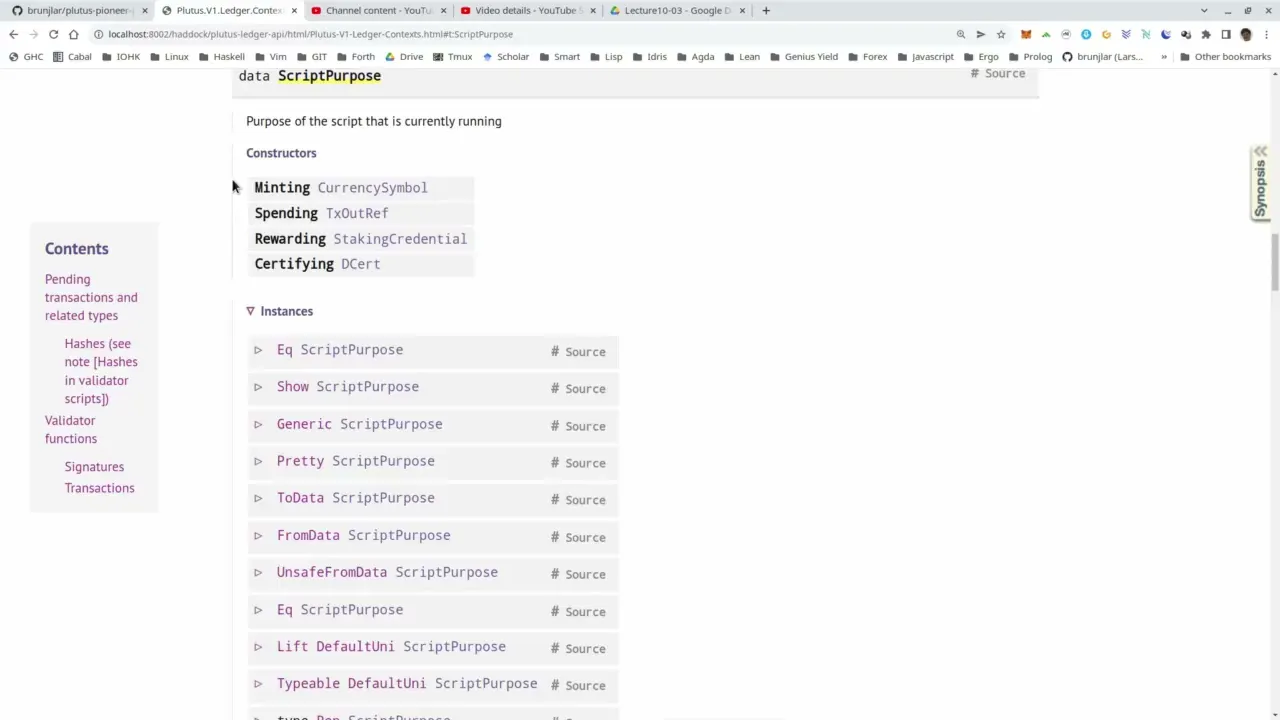
Task: Reload the page
Action: 53,34
